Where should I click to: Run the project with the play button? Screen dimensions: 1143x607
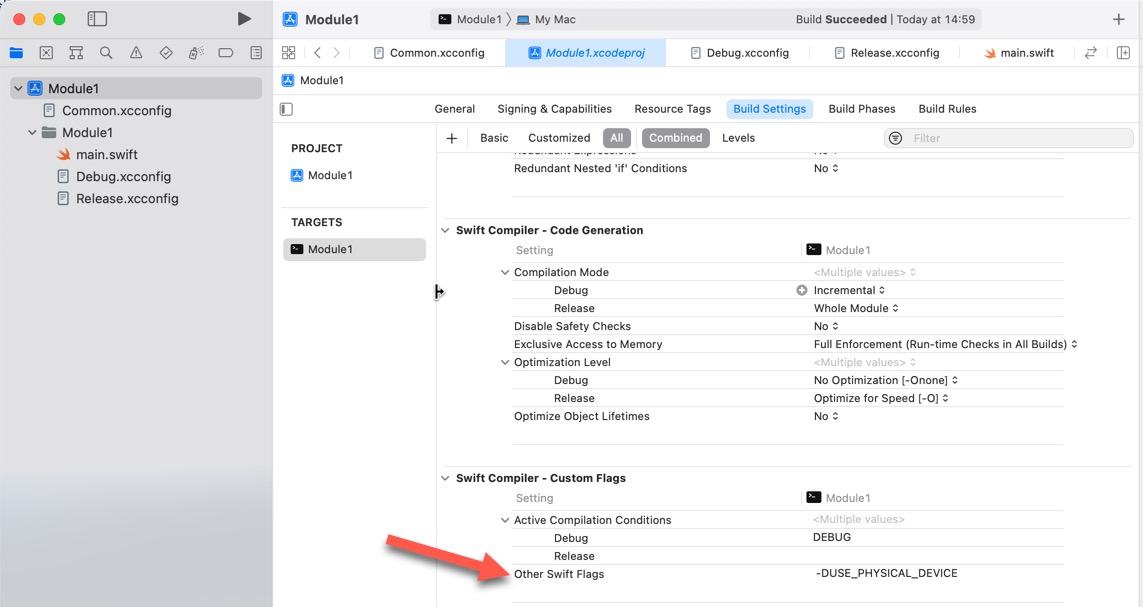click(244, 19)
